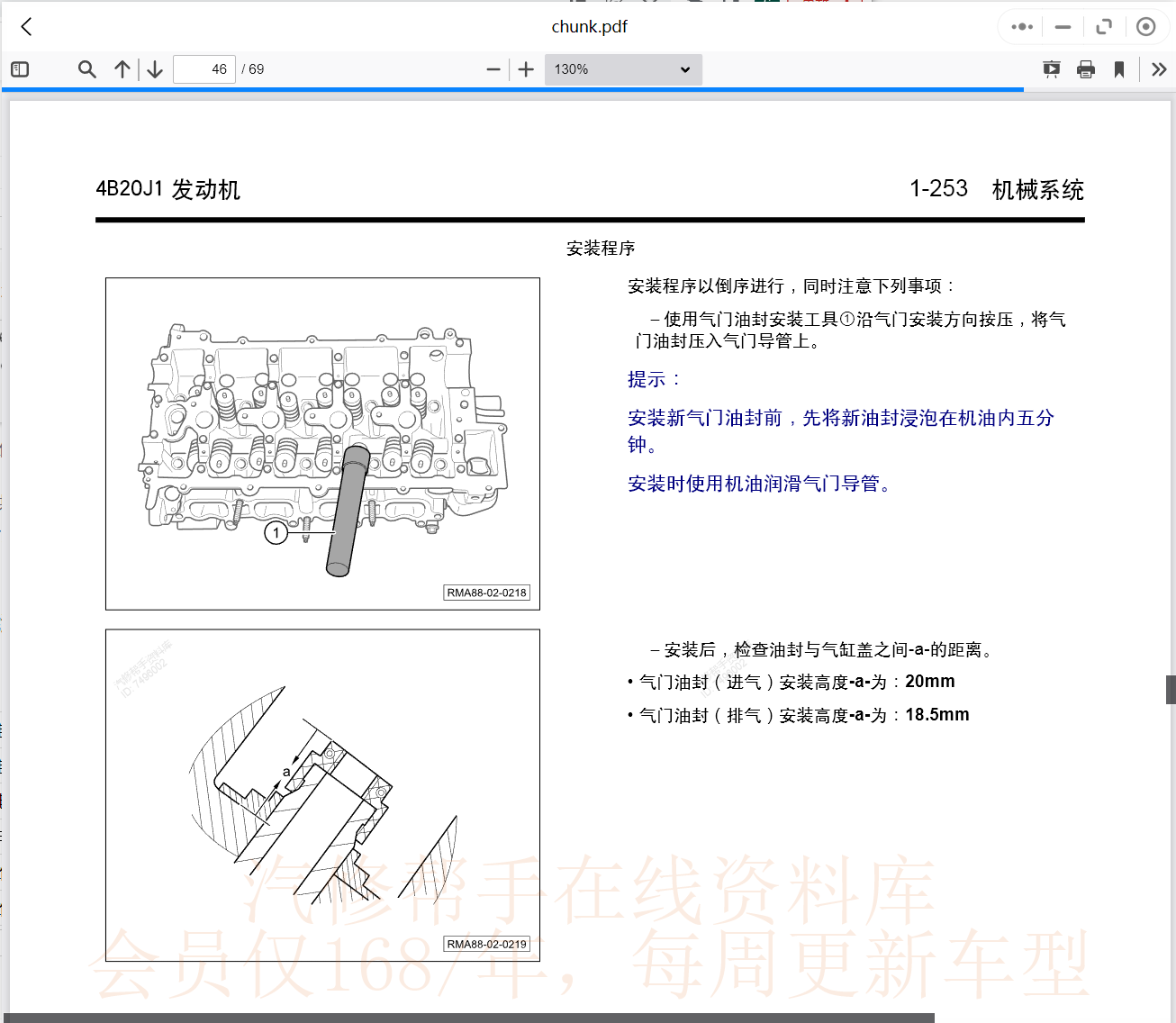Select the chunk.pdf tab title
1176x1023 pixels.
coord(590,26)
